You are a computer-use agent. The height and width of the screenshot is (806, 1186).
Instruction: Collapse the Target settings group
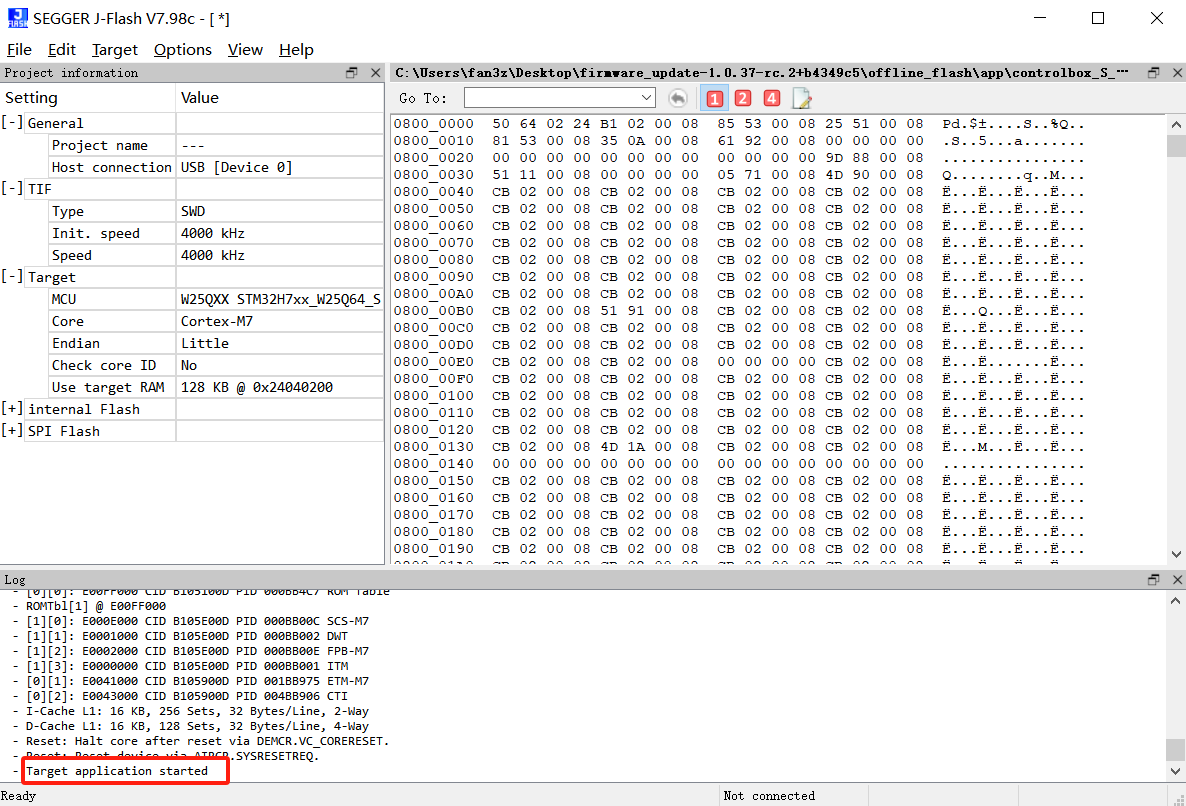pyautogui.click(x=12, y=277)
